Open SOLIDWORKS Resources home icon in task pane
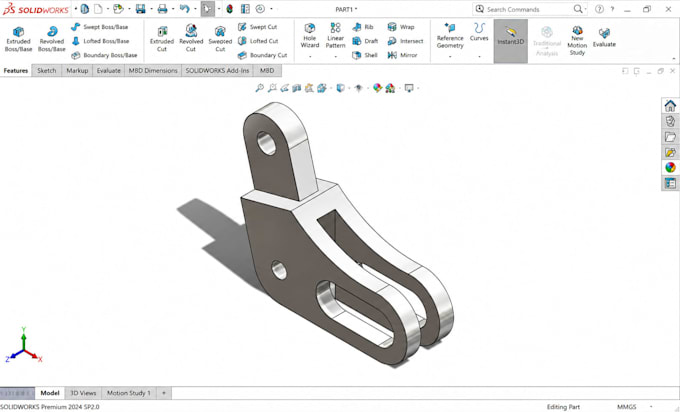Viewport: 680px width, 412px height. [670, 105]
